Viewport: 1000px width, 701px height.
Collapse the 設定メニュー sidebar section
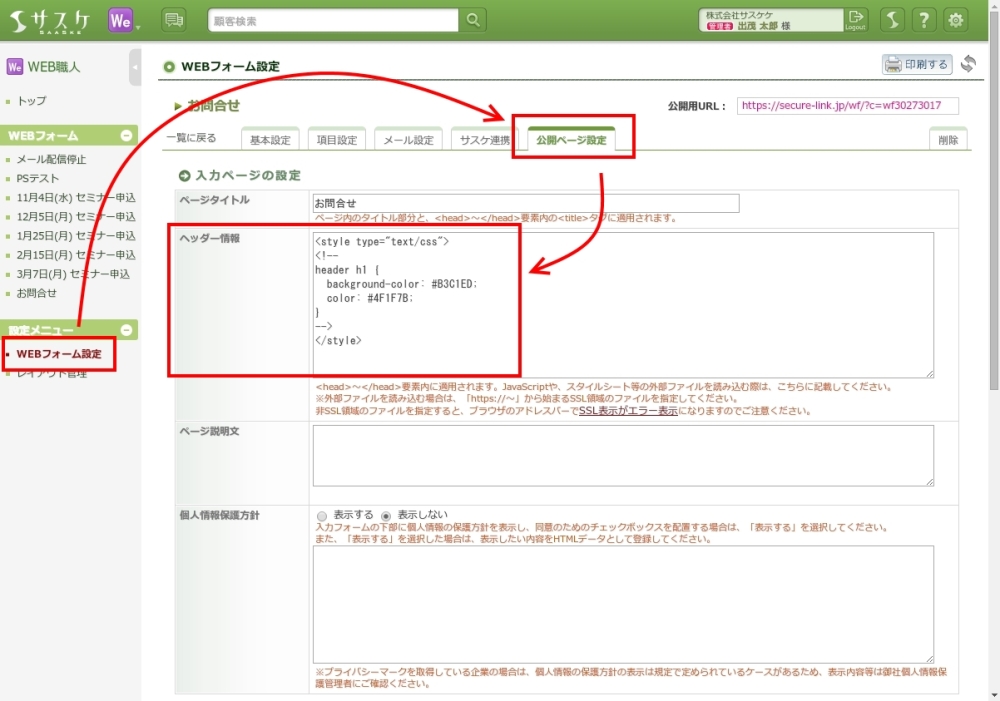(x=126, y=330)
